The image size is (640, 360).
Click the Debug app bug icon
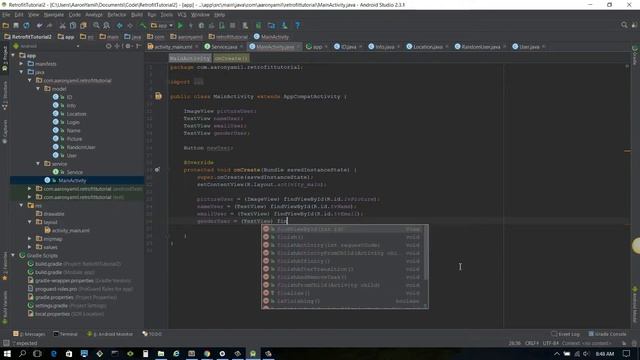point(201,25)
